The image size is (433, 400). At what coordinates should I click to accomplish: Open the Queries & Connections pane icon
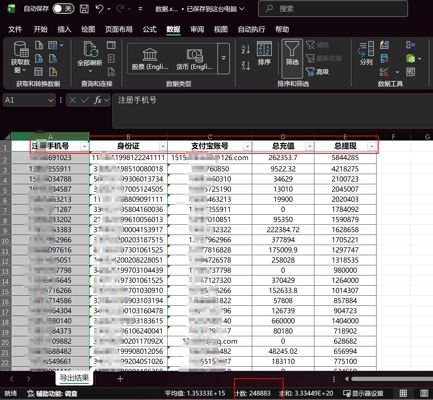tap(111, 45)
